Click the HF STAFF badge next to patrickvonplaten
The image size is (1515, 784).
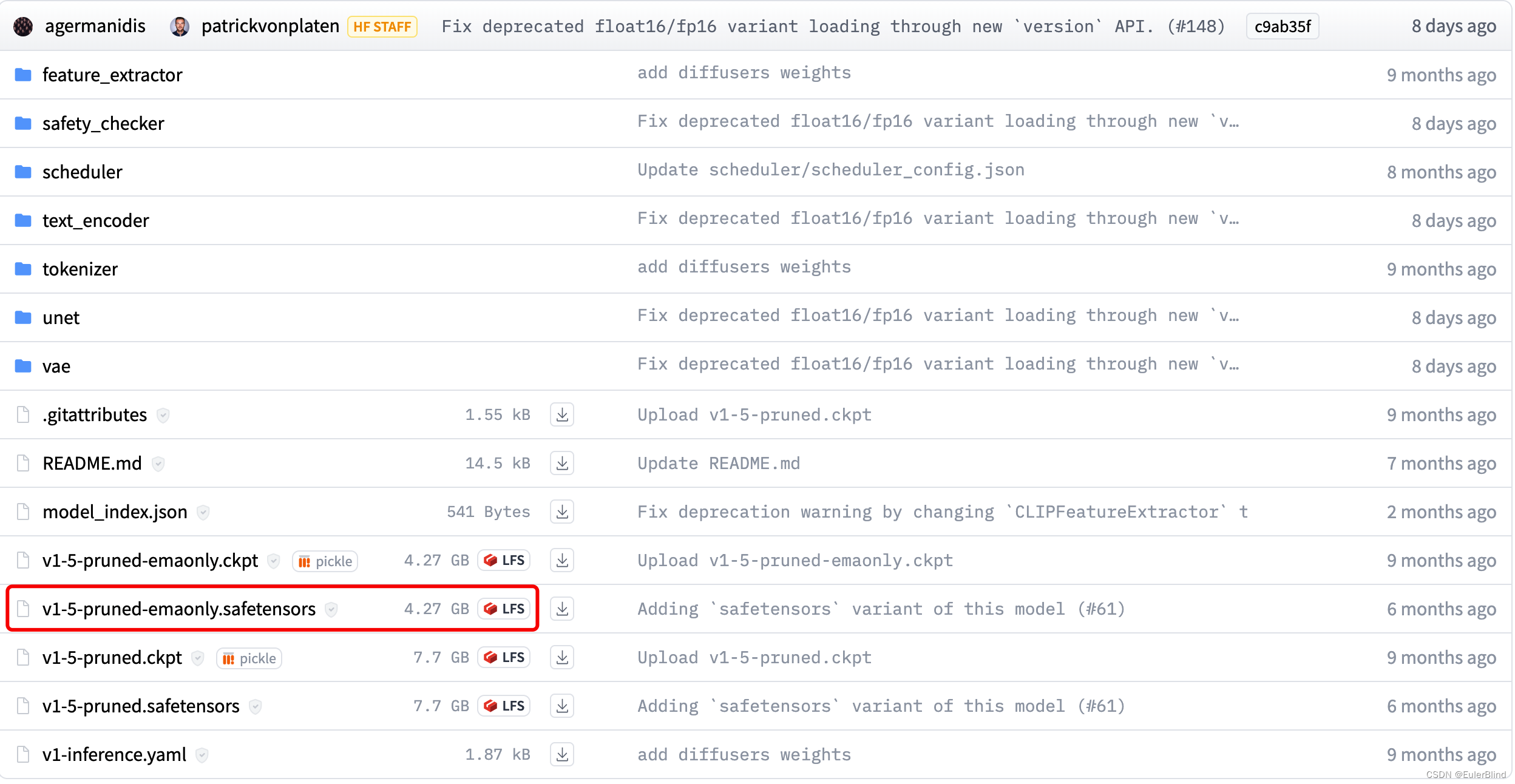[382, 26]
